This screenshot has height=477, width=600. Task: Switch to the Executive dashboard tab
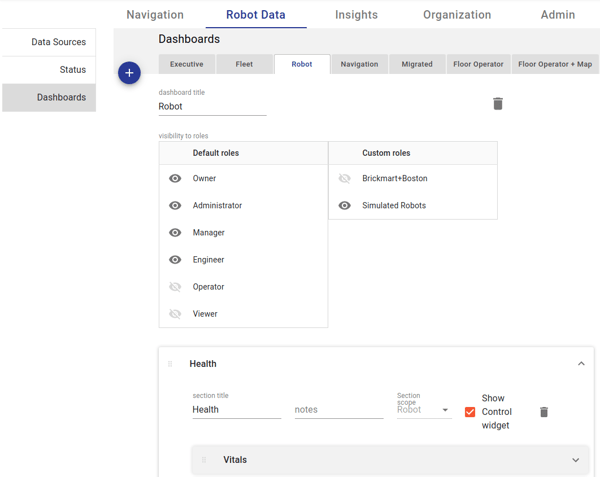point(187,64)
